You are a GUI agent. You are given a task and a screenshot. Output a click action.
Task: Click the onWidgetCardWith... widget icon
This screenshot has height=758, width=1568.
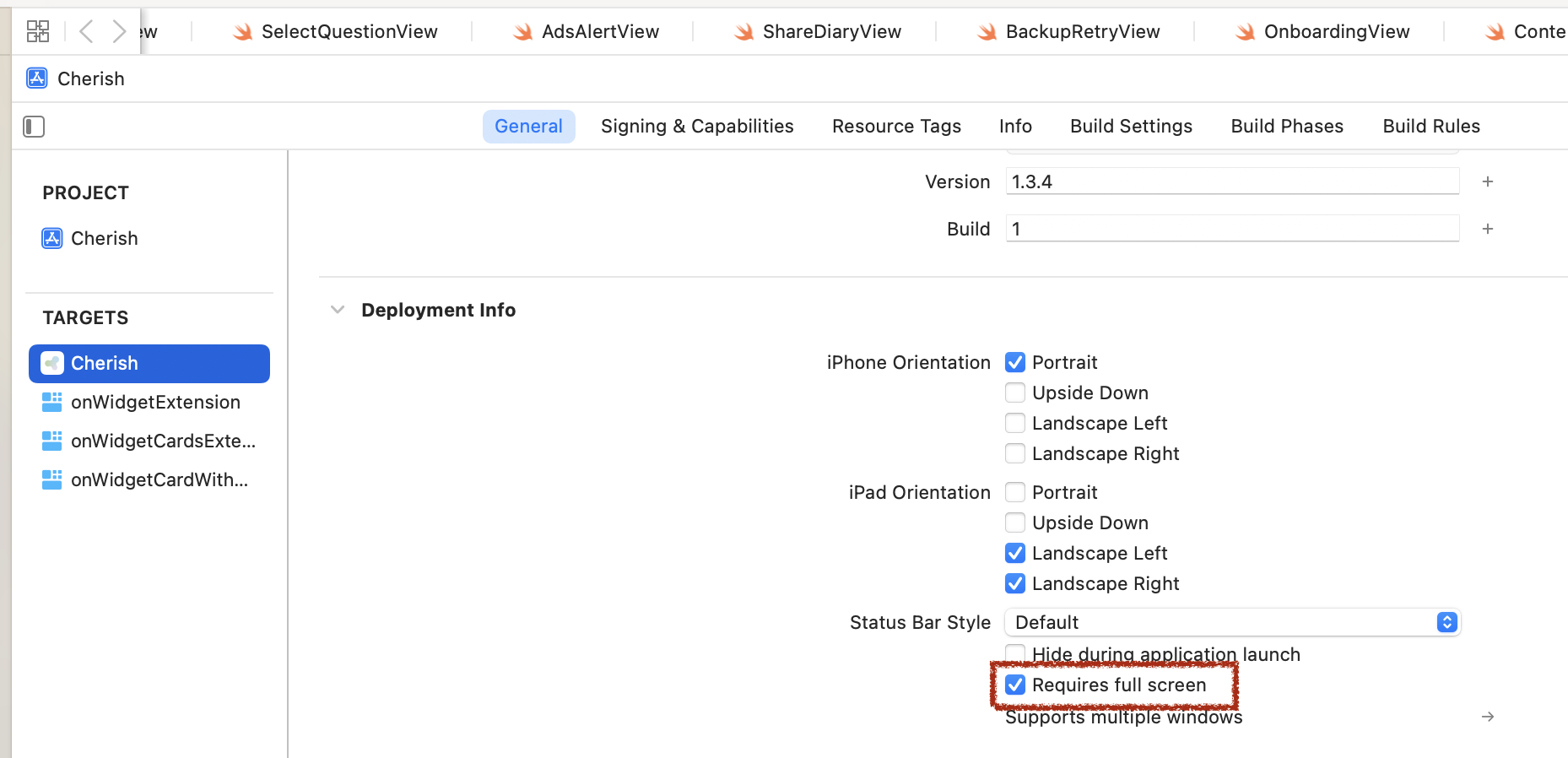52,479
